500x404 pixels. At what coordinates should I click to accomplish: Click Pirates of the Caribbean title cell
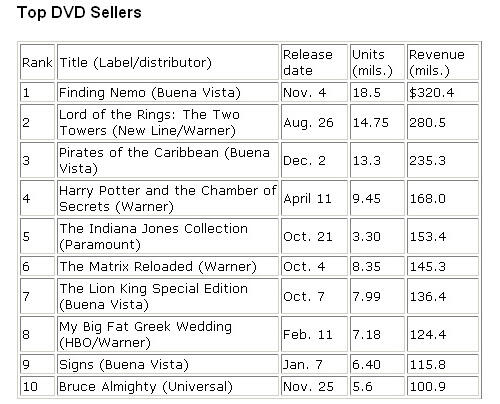[168, 160]
